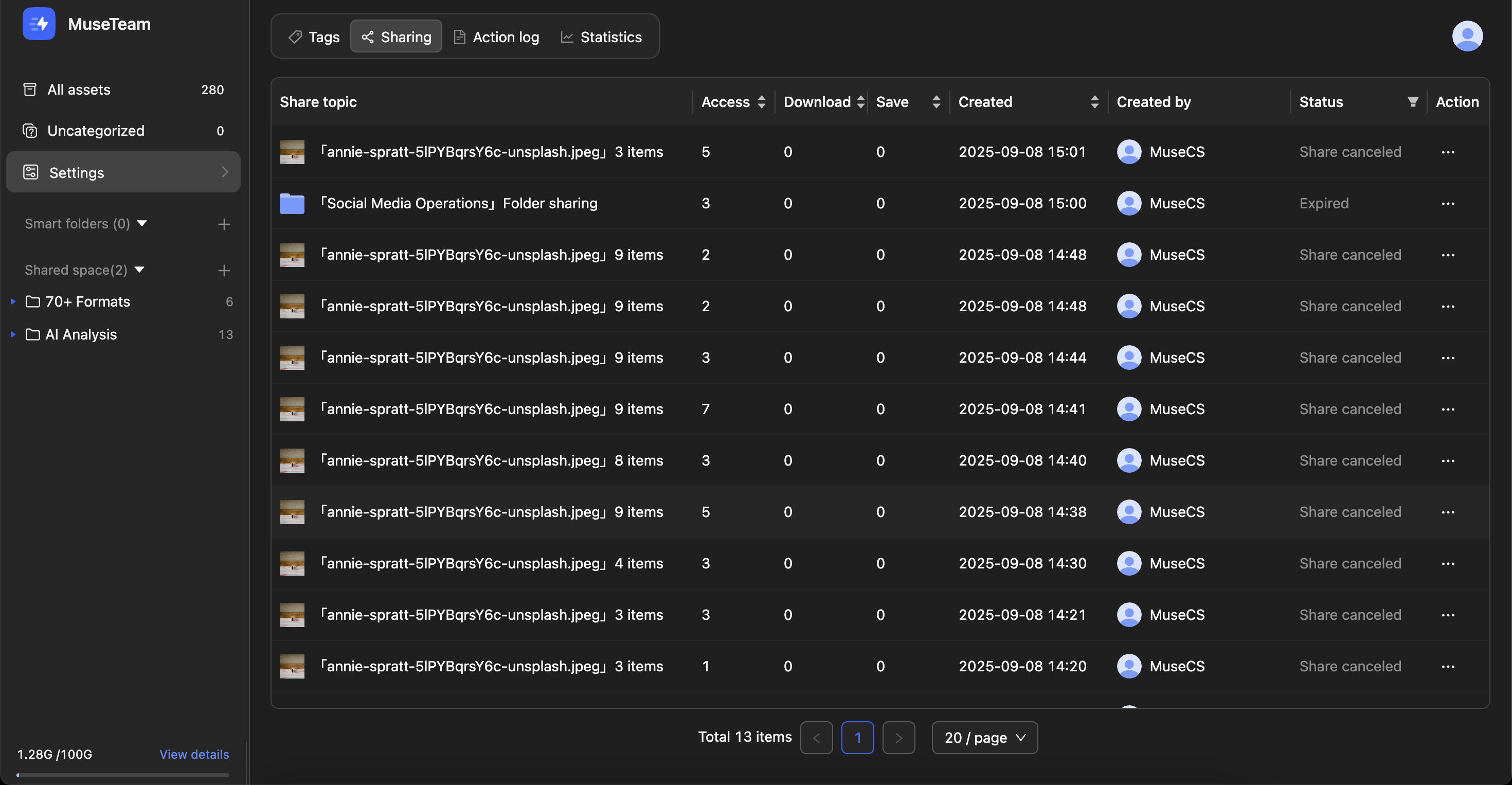1512x785 pixels.
Task: Add a new smart folder with plus icon
Action: (x=224, y=224)
